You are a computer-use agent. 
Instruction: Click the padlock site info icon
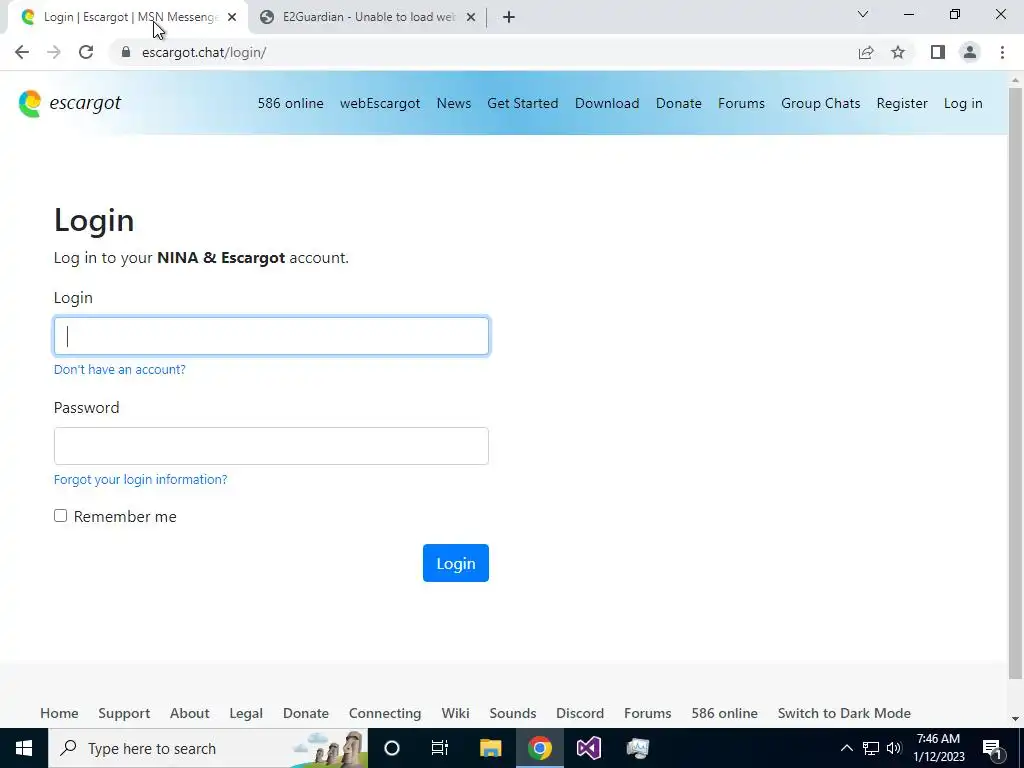pos(126,52)
